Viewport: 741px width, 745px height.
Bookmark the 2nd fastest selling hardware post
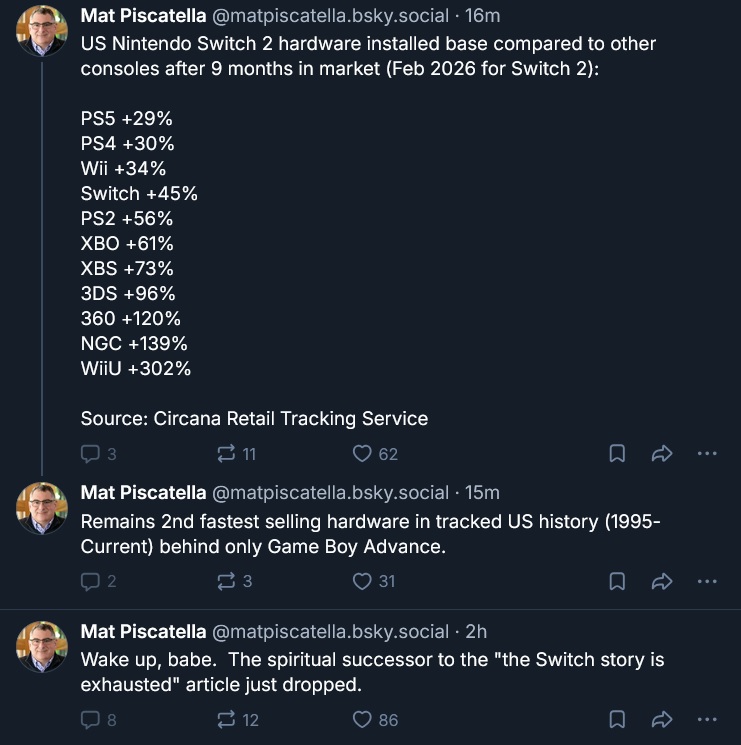coord(617,581)
